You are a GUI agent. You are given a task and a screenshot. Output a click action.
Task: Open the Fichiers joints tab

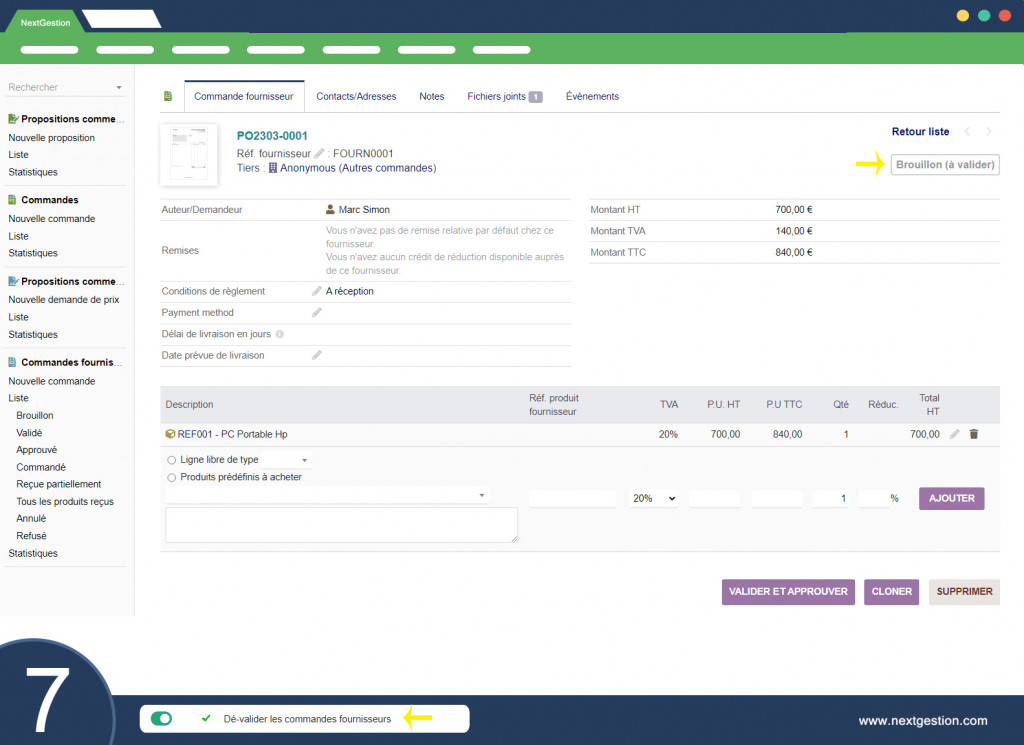504,96
